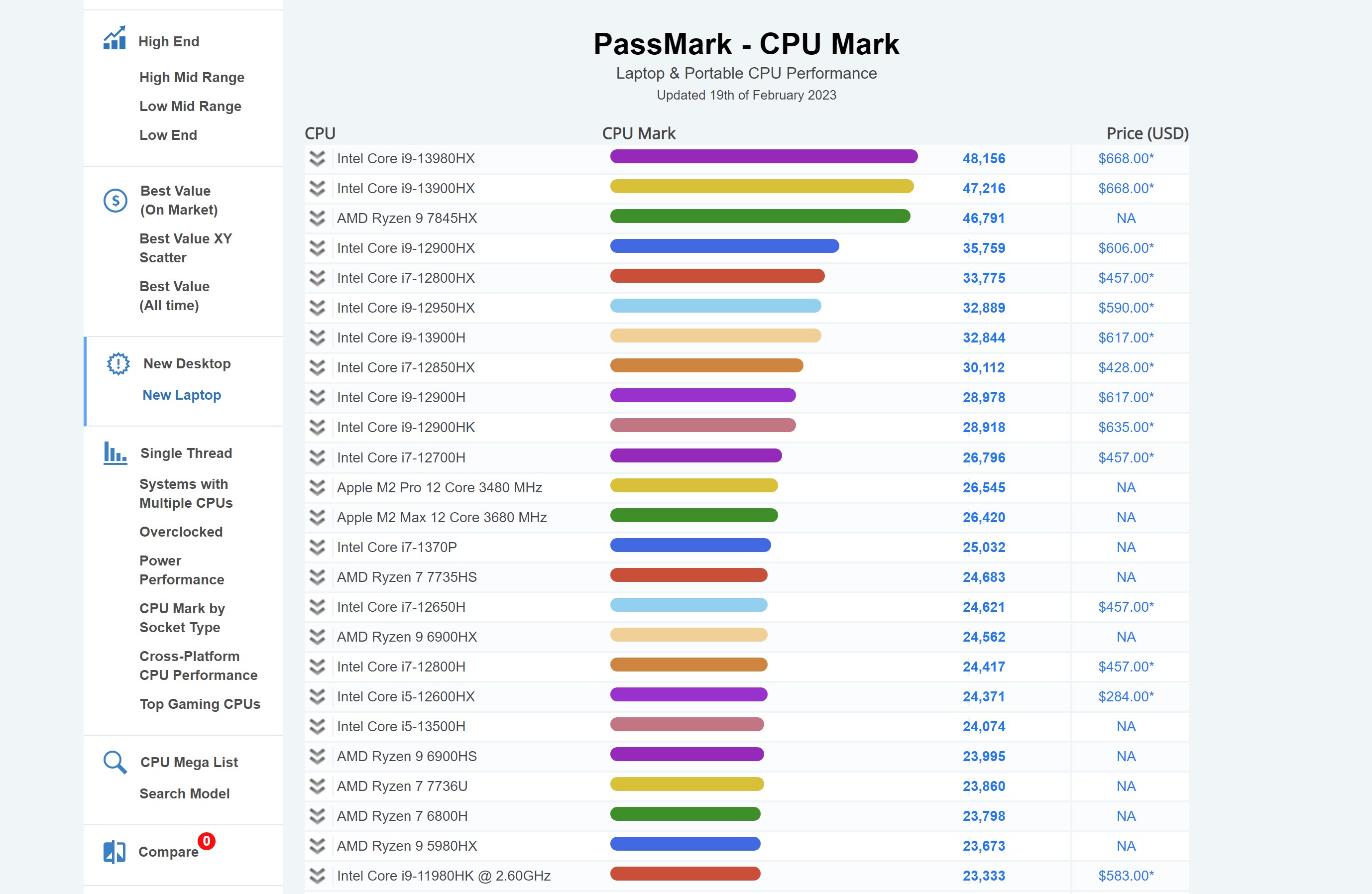1372x894 pixels.
Task: Click the yellow bar for i9-13900HX
Action: coord(762,186)
